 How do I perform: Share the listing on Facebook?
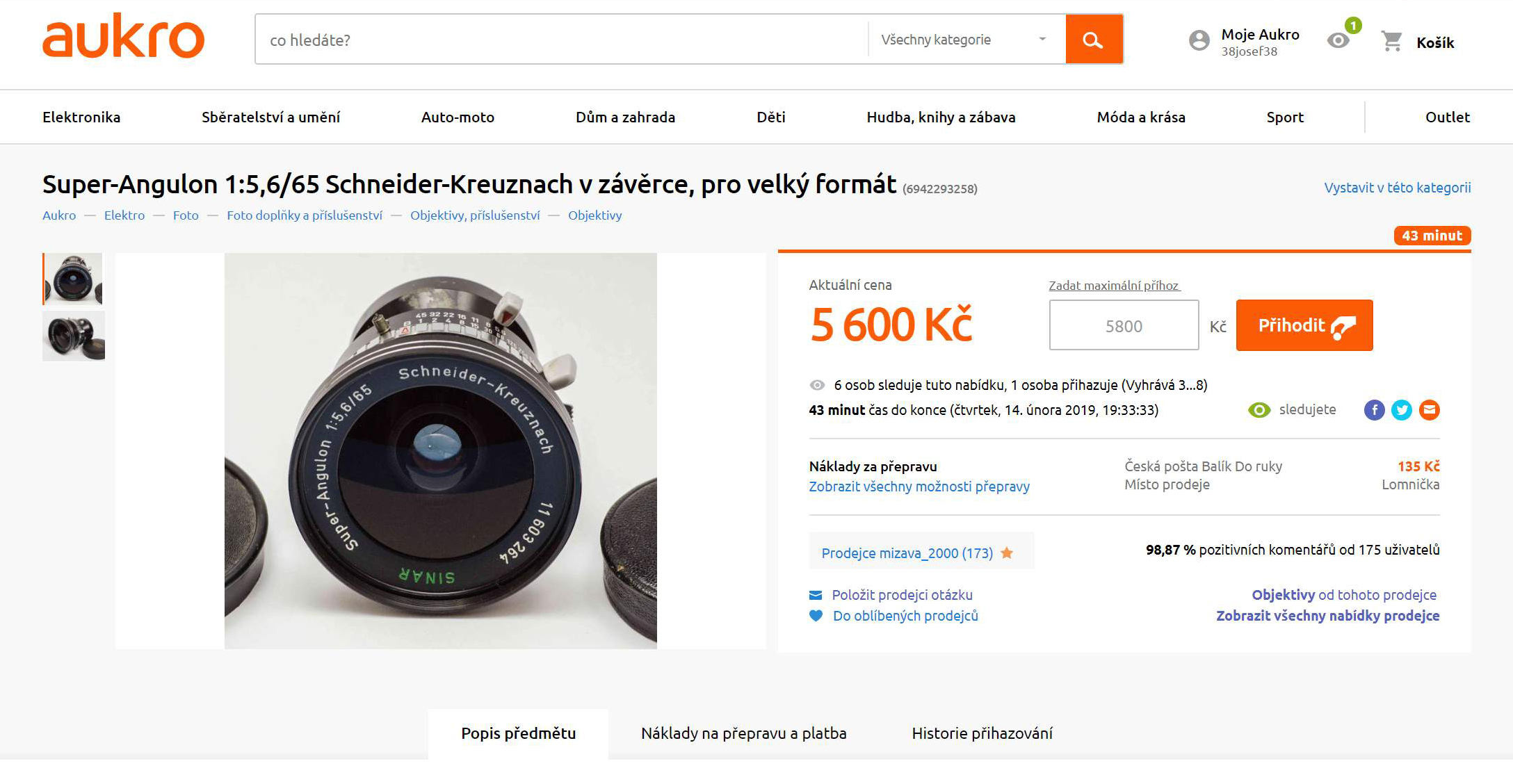[1374, 410]
